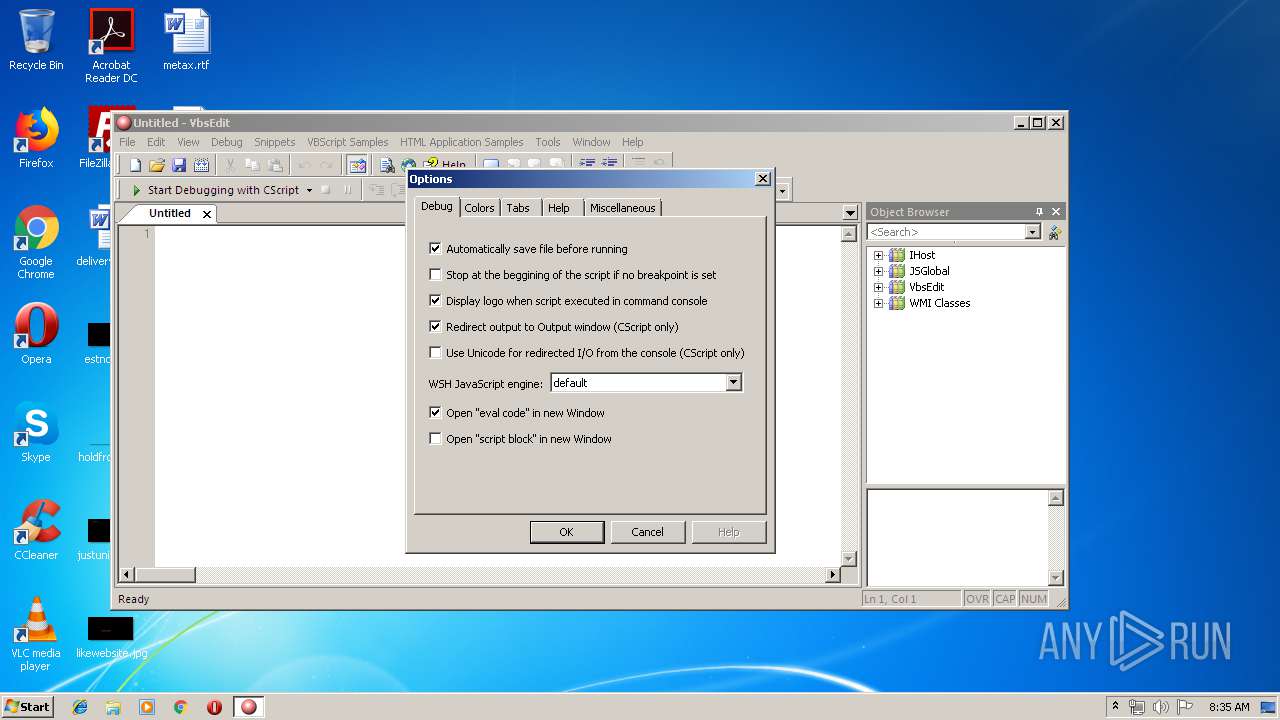Switch to the Miscellaneous tab
1280x720 pixels.
[x=622, y=208]
